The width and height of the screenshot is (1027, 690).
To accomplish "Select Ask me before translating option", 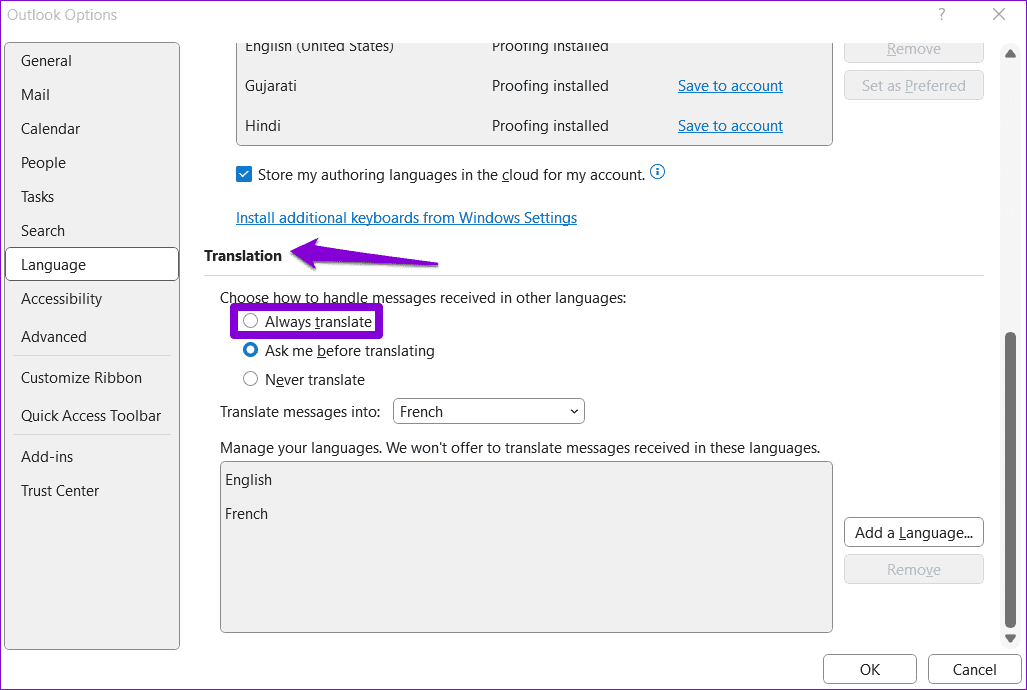I will coord(250,350).
